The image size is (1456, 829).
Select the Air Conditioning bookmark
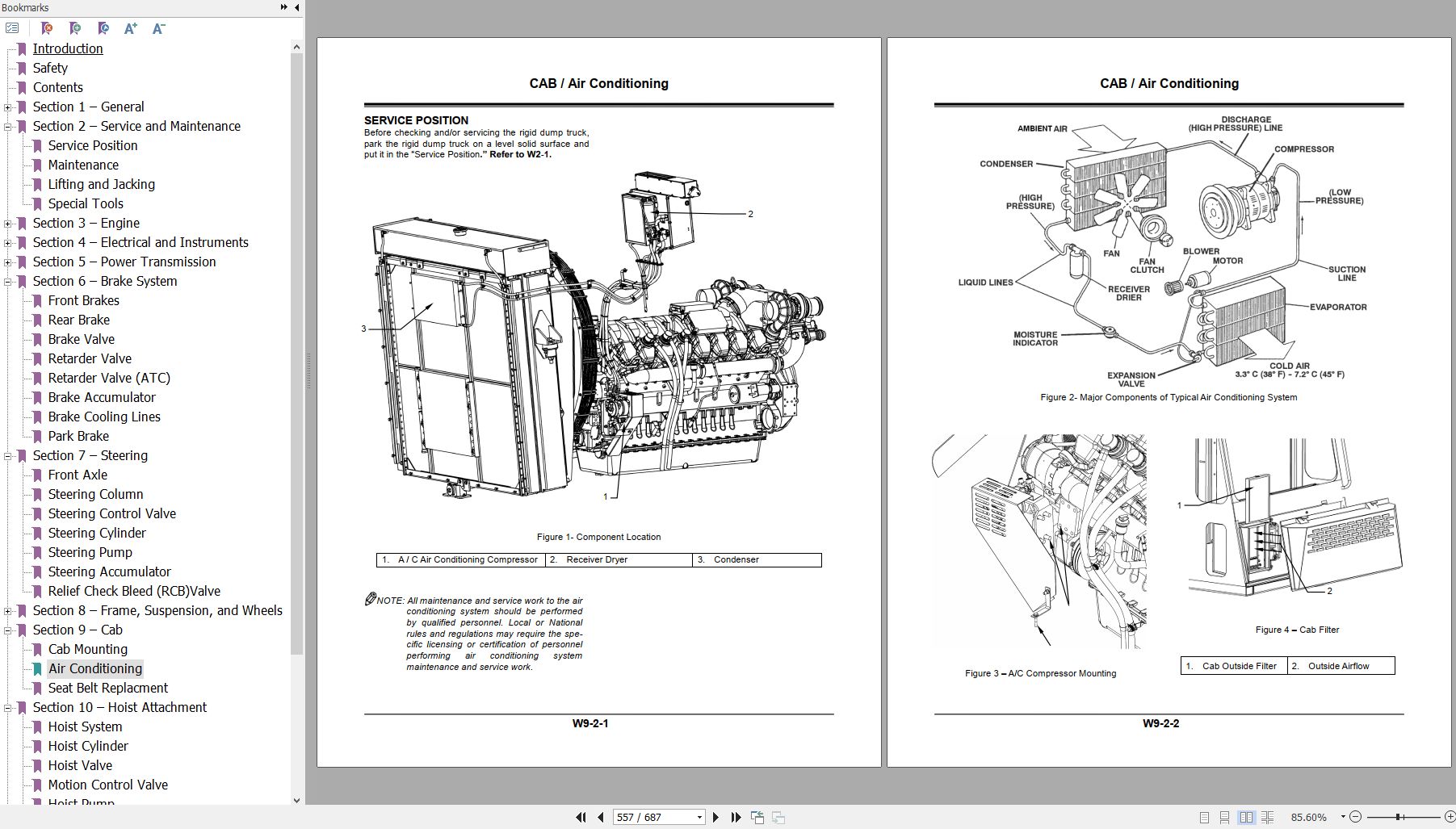point(95,668)
